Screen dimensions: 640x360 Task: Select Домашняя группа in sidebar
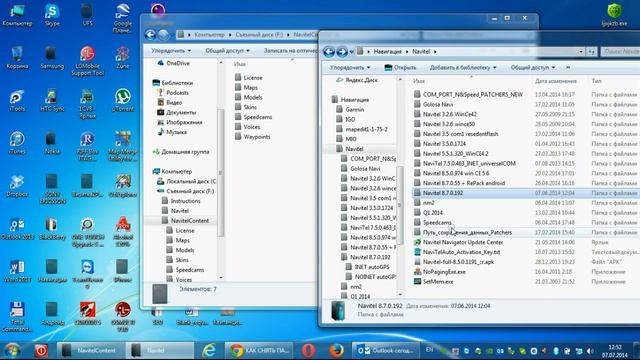click(x=185, y=152)
